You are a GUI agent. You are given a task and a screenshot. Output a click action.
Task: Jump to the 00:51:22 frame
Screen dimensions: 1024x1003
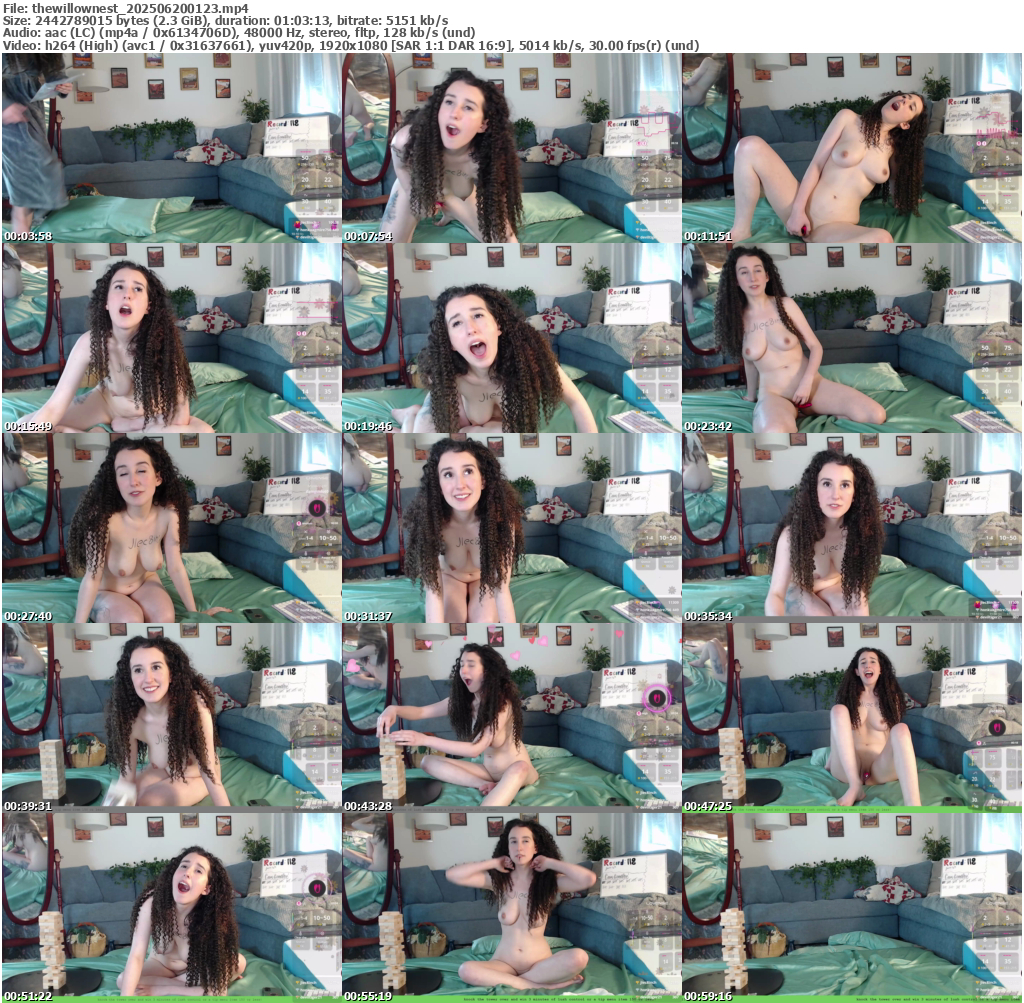click(x=171, y=907)
